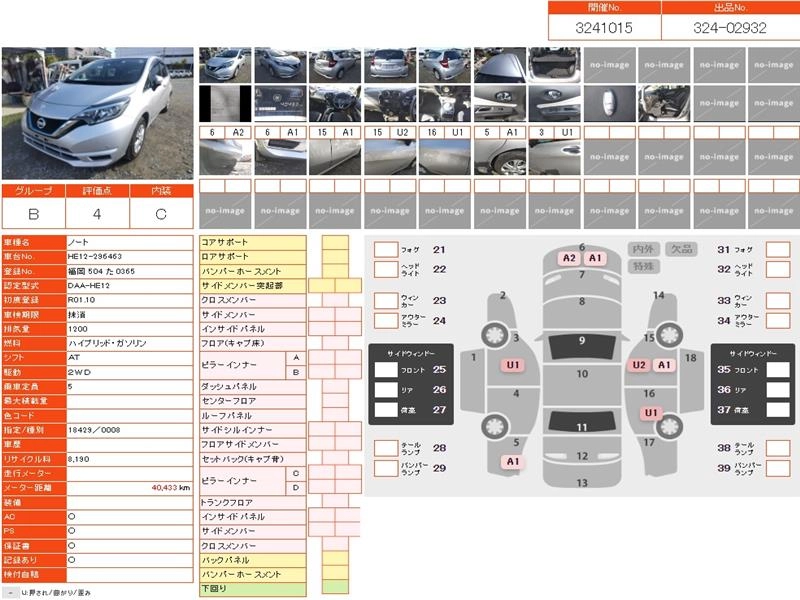Click the 下回り row label
800x600 pixels.
[x=253, y=588]
